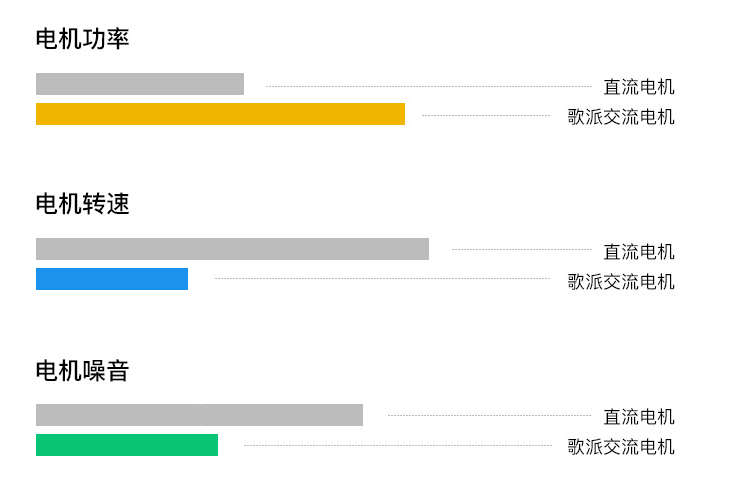Click the green 歌派交流电机 noise bar

tap(127, 445)
